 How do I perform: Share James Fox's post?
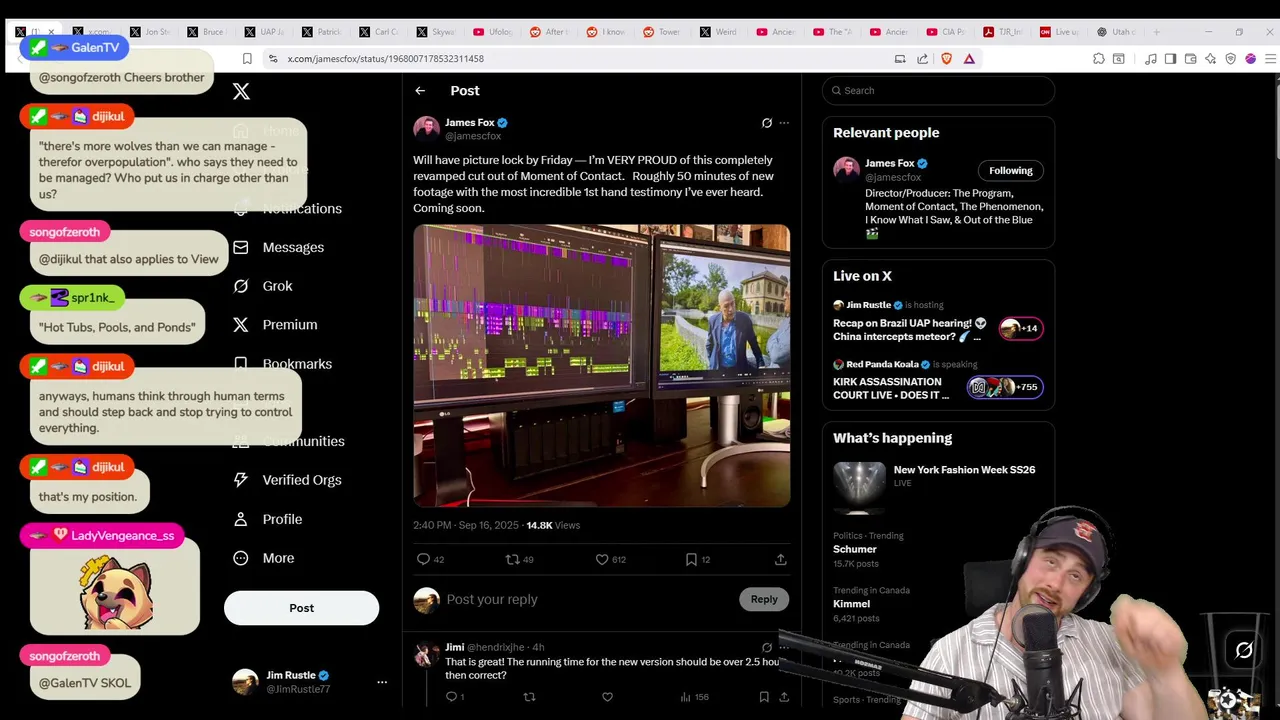click(x=781, y=559)
